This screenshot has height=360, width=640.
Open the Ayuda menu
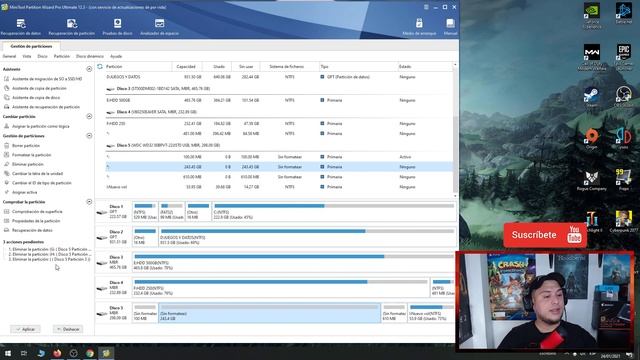click(116, 56)
